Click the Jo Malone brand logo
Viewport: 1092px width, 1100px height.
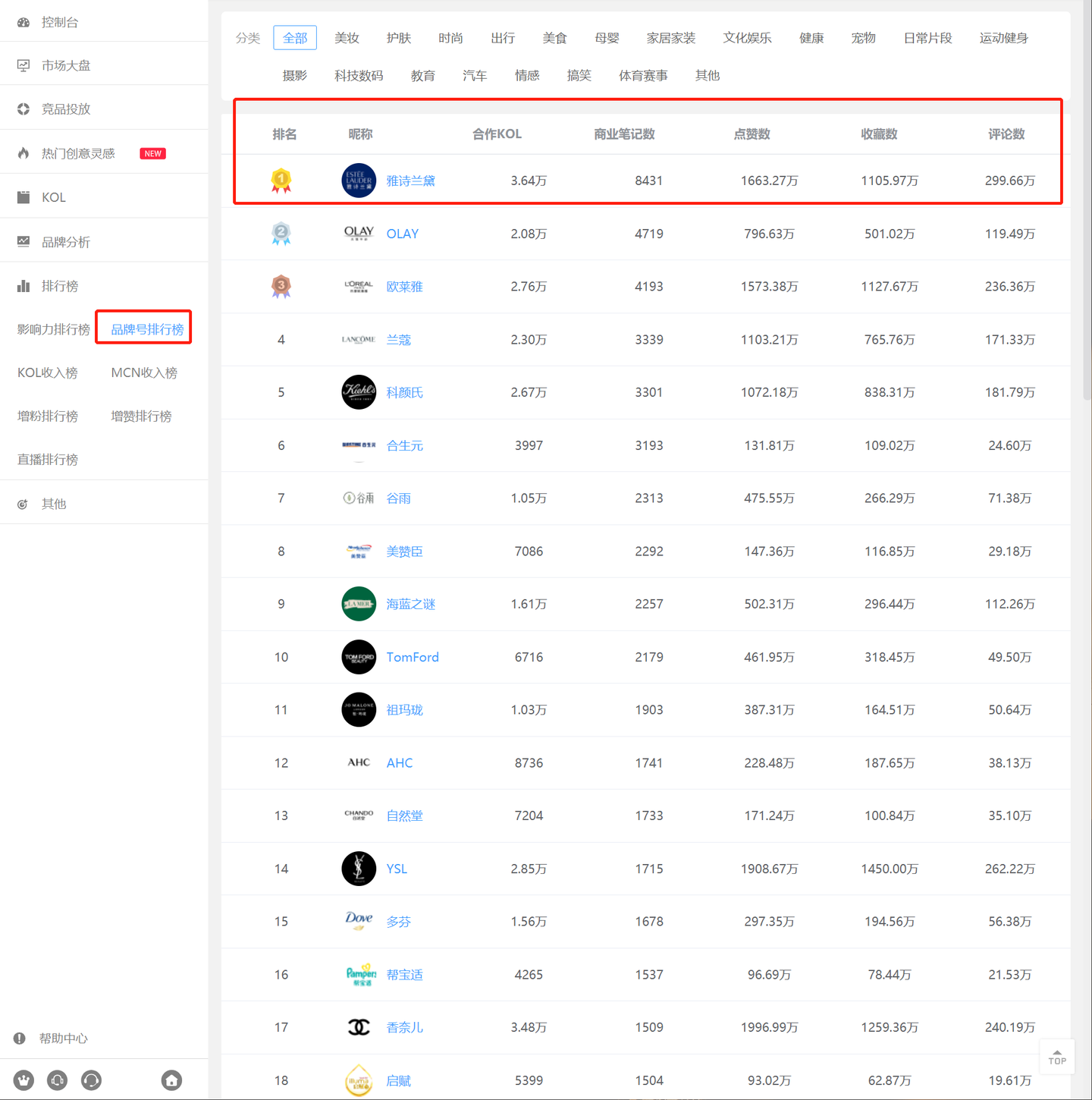359,710
